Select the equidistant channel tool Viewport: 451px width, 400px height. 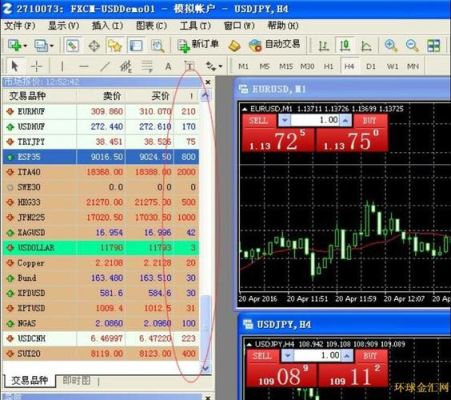click(126, 66)
